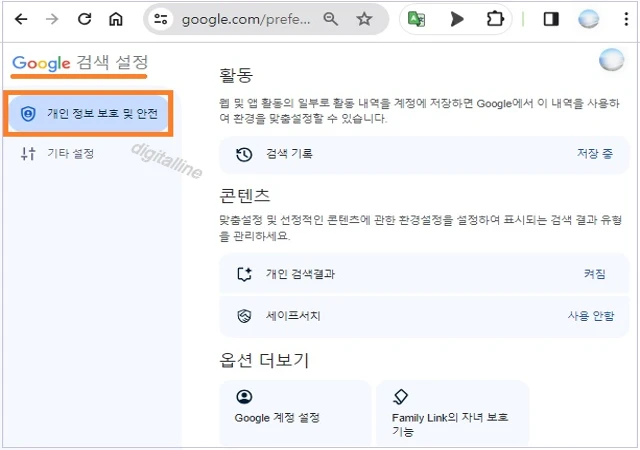Open the Chrome three-dot menu
The width and height of the screenshot is (640, 450).
[x=626, y=19]
